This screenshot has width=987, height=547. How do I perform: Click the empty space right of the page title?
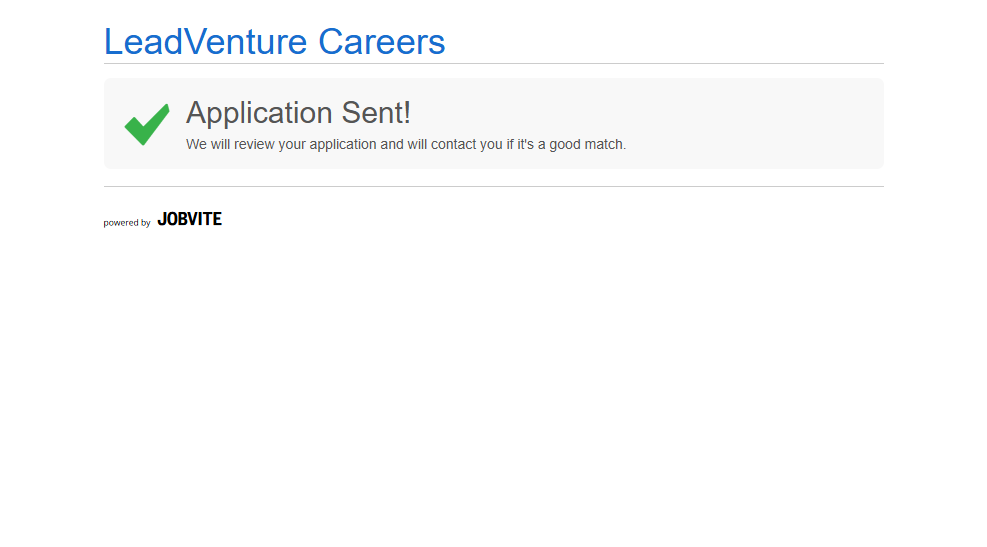[680, 42]
